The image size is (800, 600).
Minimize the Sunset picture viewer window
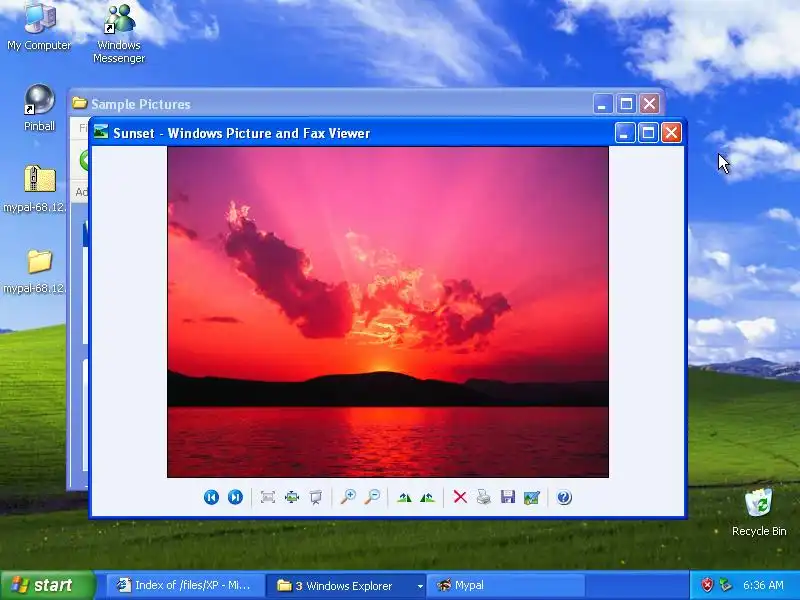tap(625, 133)
